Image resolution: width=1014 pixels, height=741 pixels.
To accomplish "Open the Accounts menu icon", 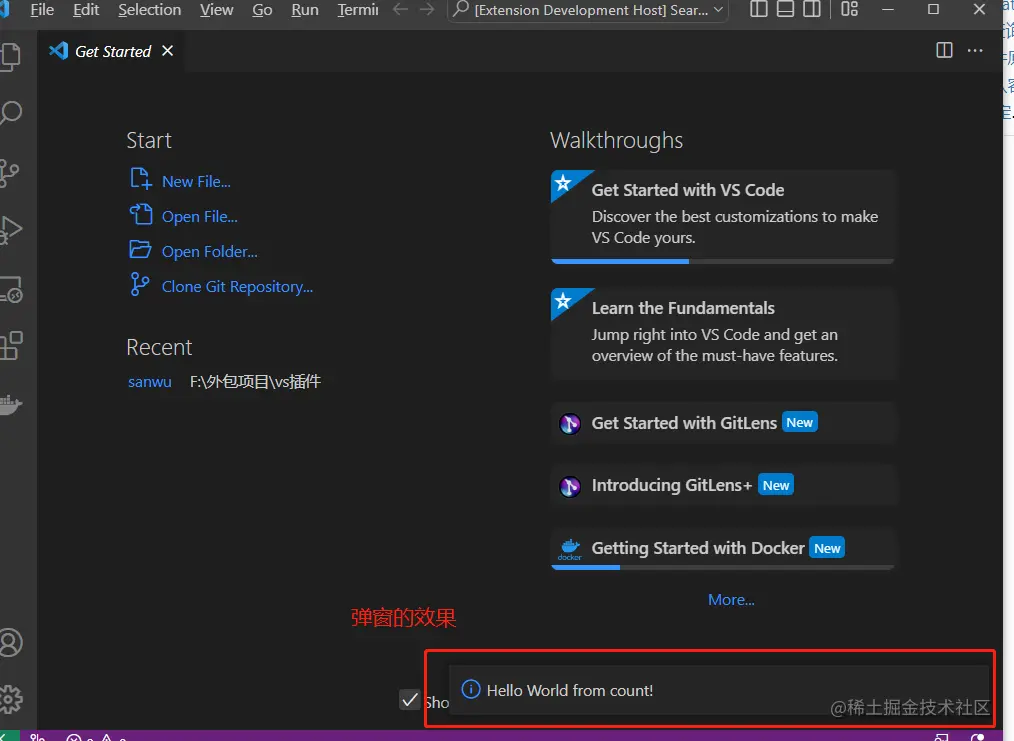I will click(x=11, y=643).
